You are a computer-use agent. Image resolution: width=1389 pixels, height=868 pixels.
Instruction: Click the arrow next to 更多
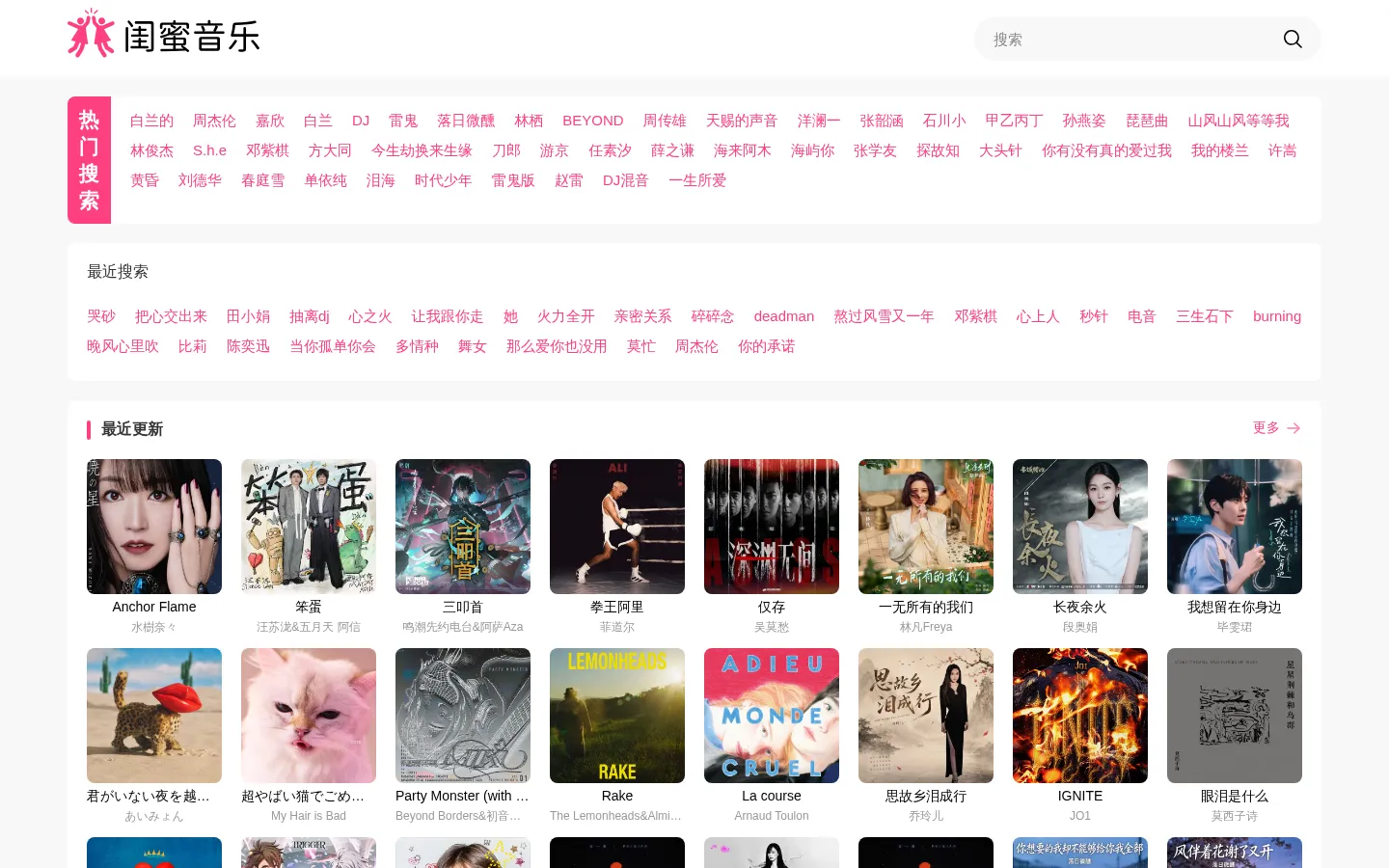tap(1294, 428)
